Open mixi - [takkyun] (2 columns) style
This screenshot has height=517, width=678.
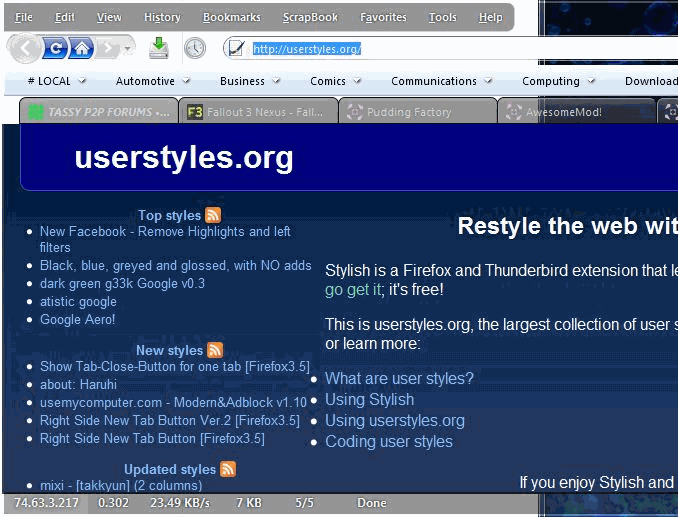[x=121, y=485]
